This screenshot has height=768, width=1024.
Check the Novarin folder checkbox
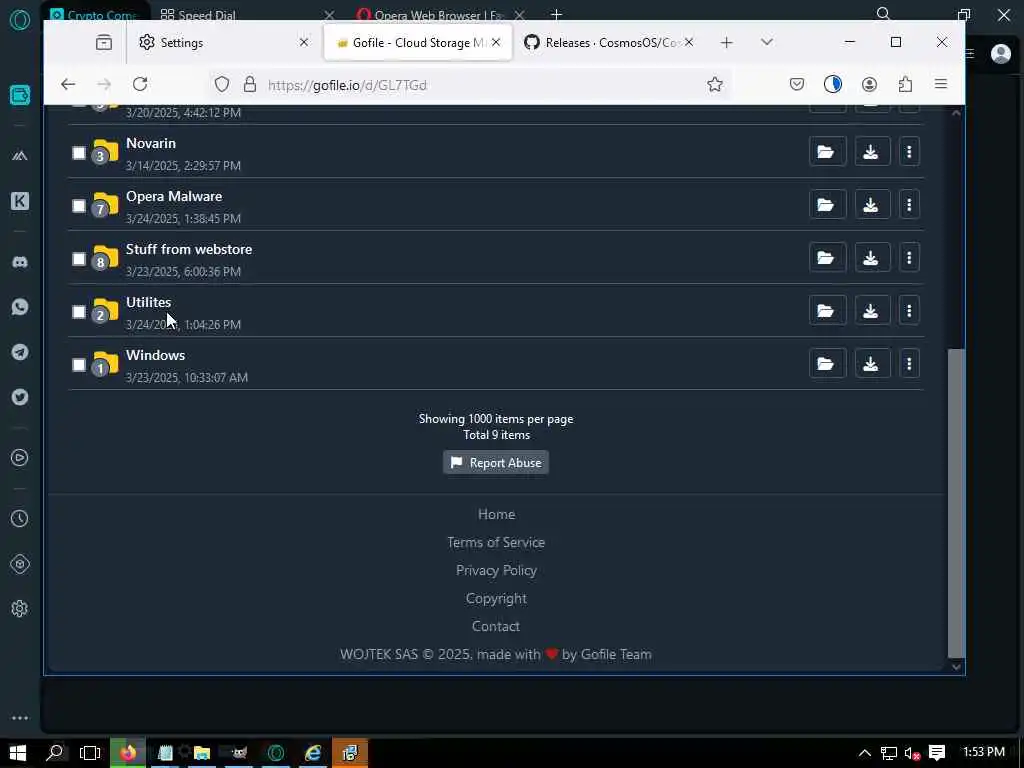(x=78, y=153)
